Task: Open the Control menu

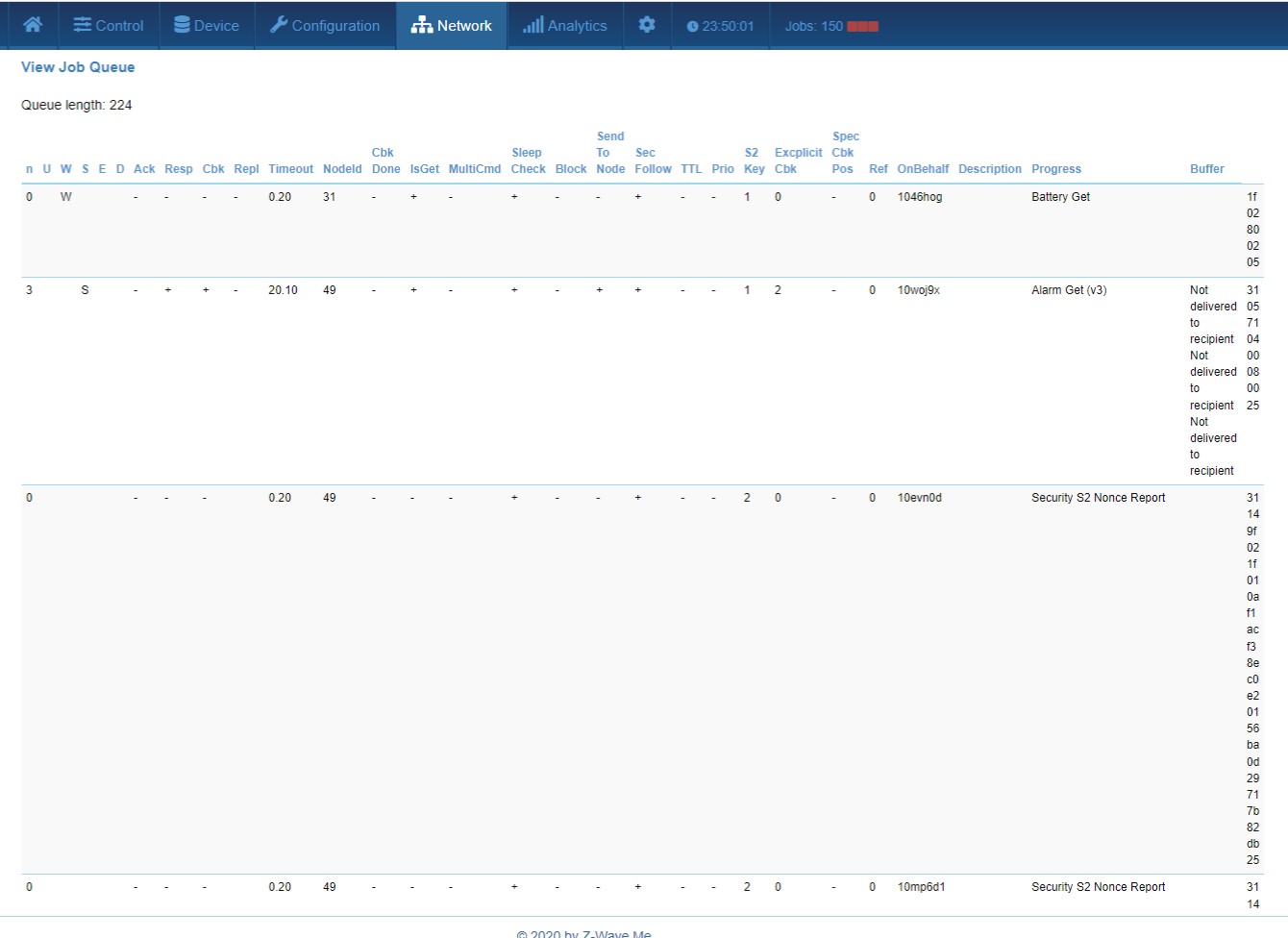Action: click(109, 25)
